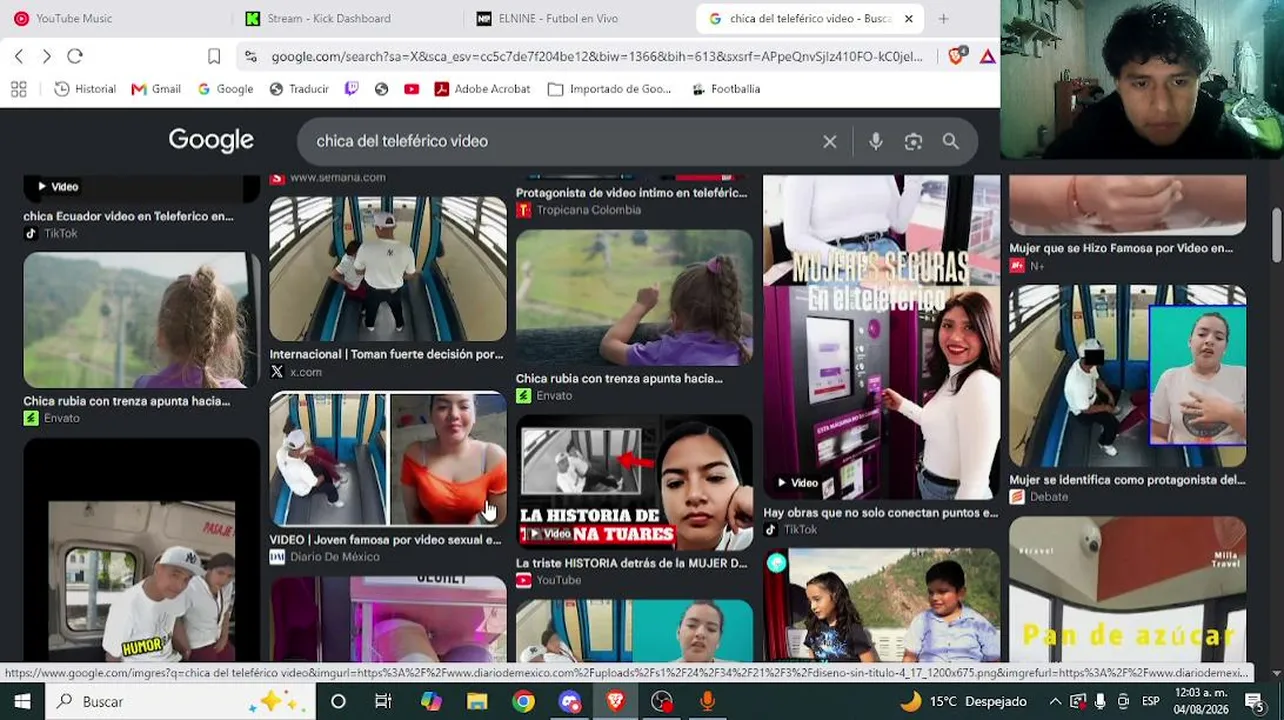Search by image with Google Lens

point(913,141)
